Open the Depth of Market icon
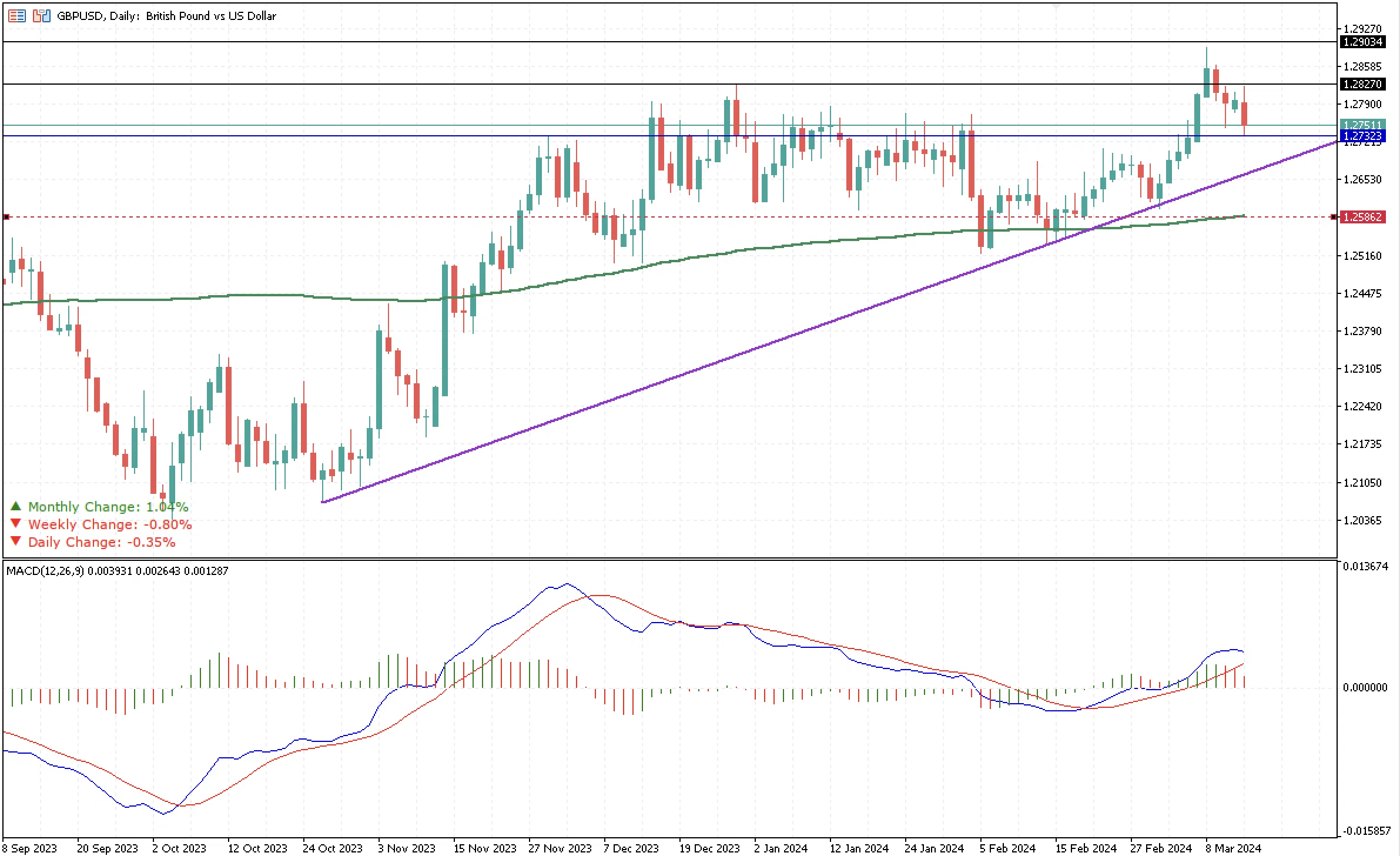This screenshot has width=1400, height=856. pos(17,16)
